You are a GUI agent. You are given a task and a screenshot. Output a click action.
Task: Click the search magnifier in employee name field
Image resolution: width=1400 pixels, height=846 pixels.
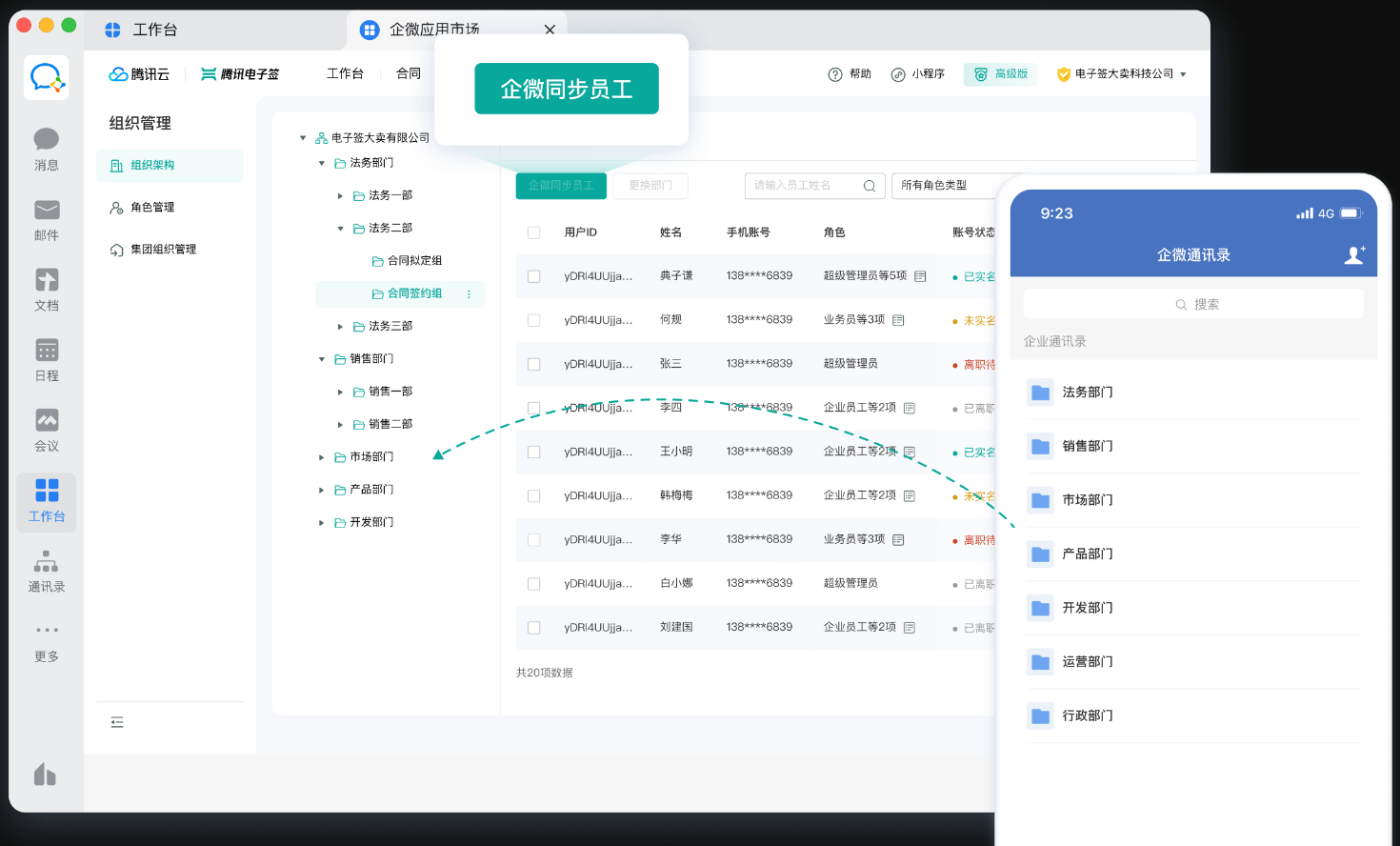[x=870, y=186]
